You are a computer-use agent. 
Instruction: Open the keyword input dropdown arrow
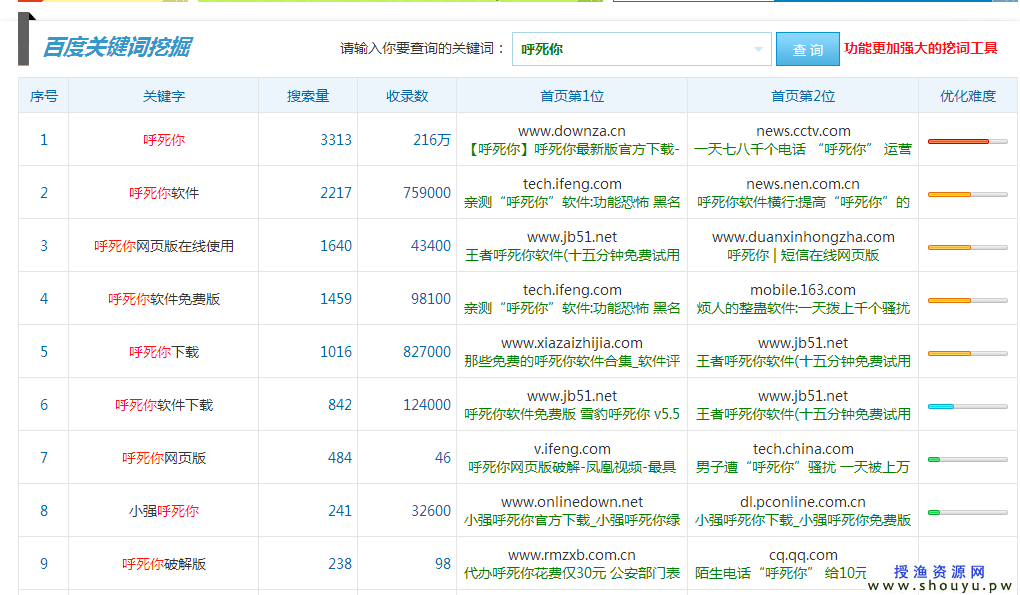758,49
